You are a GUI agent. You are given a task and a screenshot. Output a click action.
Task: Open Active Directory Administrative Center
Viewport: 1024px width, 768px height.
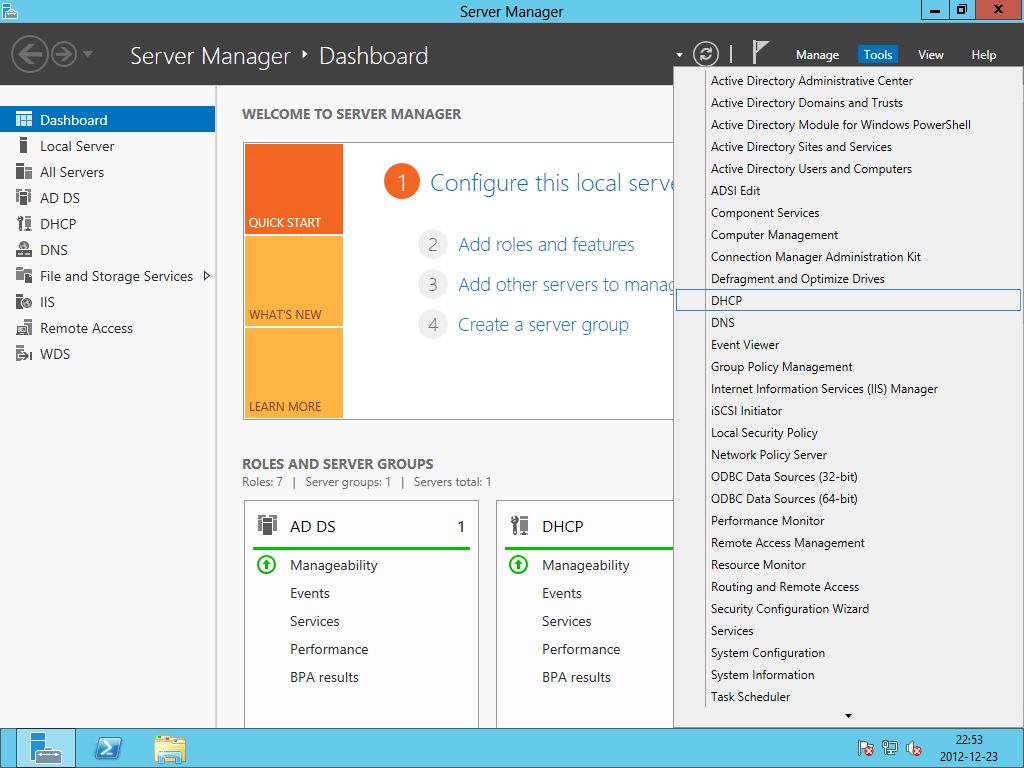pyautogui.click(x=848, y=80)
